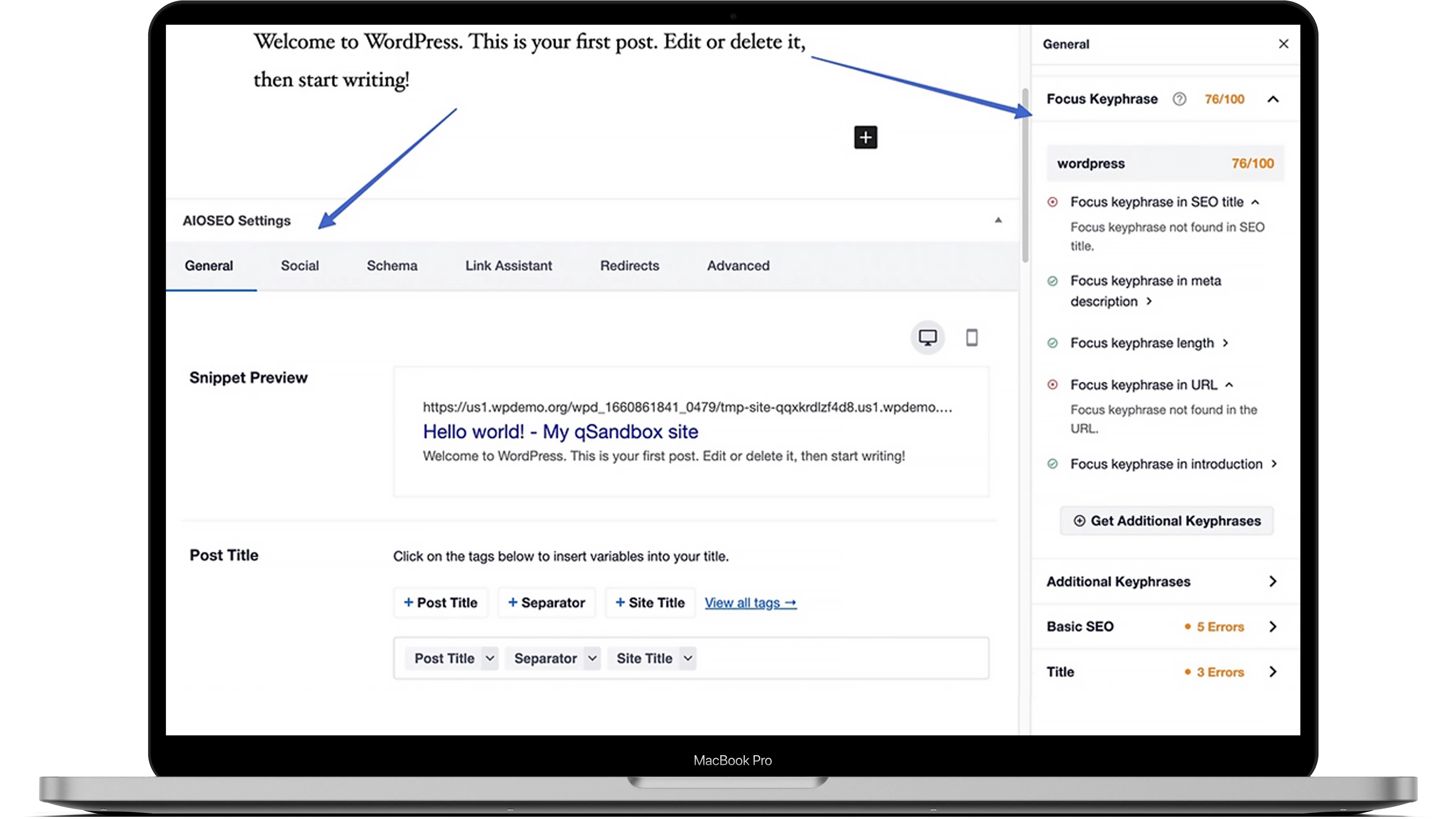Viewport: 1456px width, 819px height.
Task: Switch snippet preview to mobile view
Action: (x=972, y=338)
